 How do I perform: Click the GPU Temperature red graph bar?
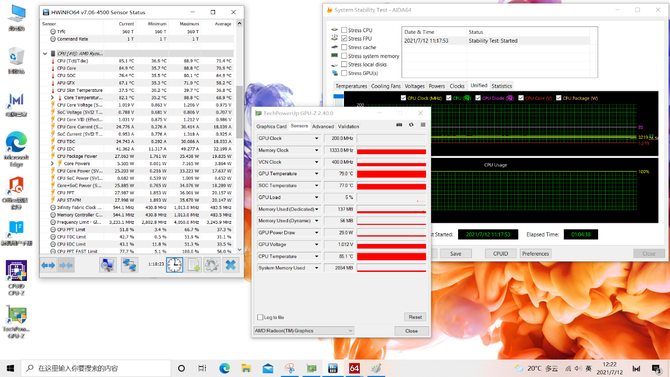tap(391, 174)
